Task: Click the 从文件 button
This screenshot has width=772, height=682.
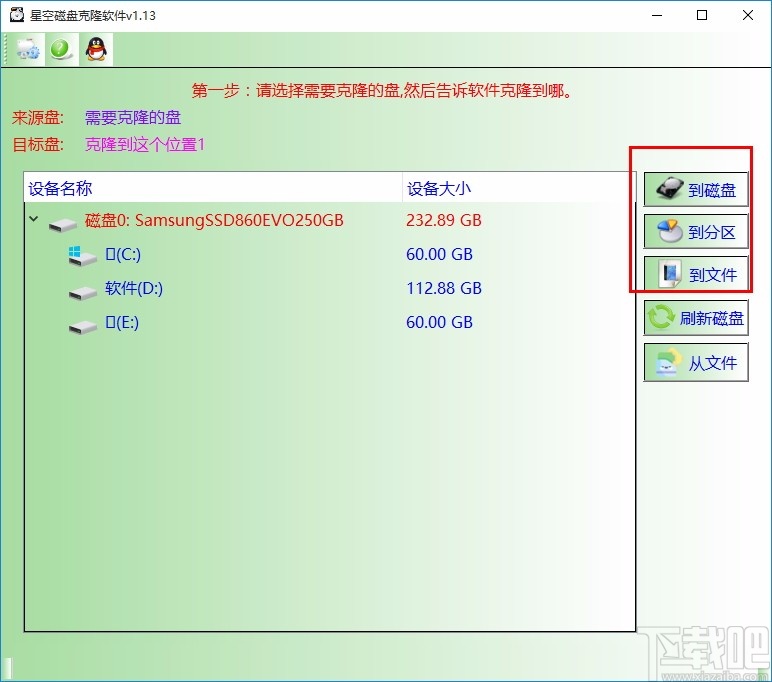Action: pyautogui.click(x=696, y=363)
